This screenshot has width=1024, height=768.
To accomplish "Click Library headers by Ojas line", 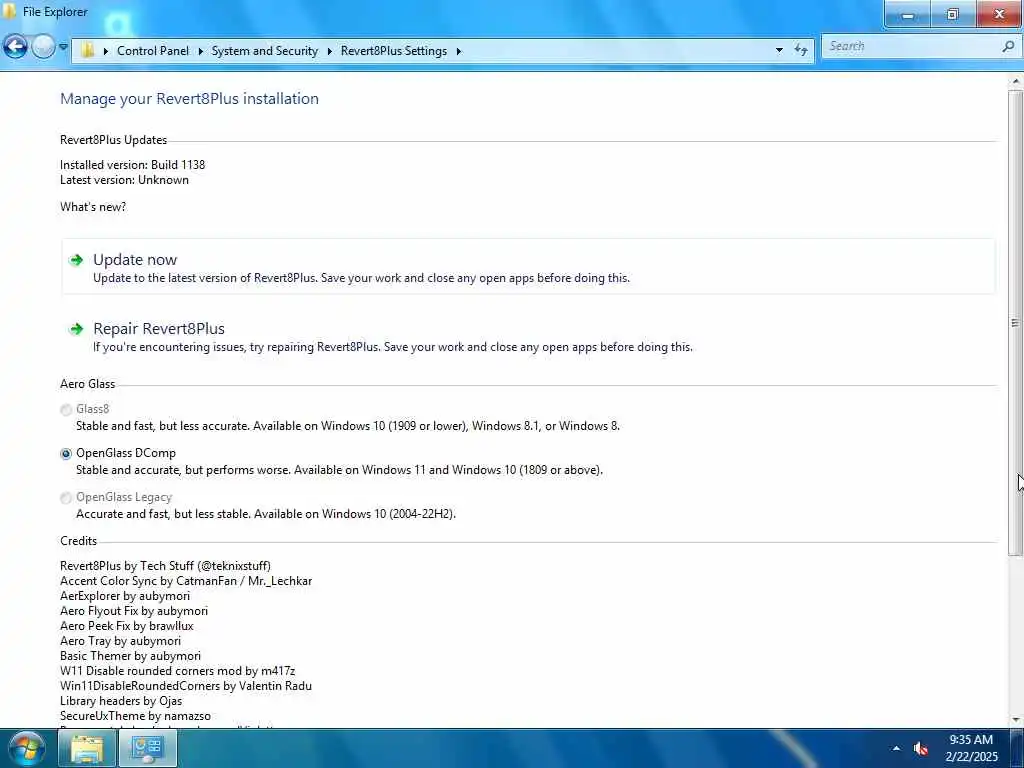I will pyautogui.click(x=121, y=701).
